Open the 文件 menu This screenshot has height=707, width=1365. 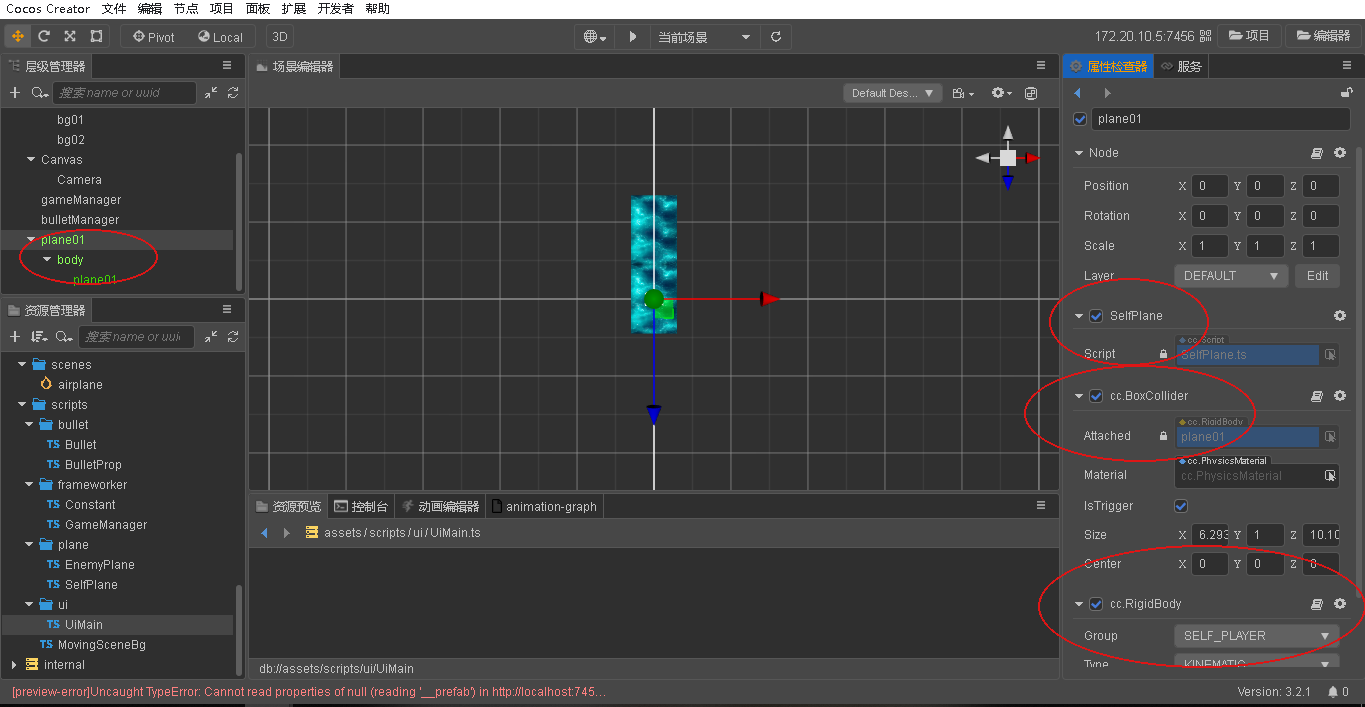tap(114, 9)
